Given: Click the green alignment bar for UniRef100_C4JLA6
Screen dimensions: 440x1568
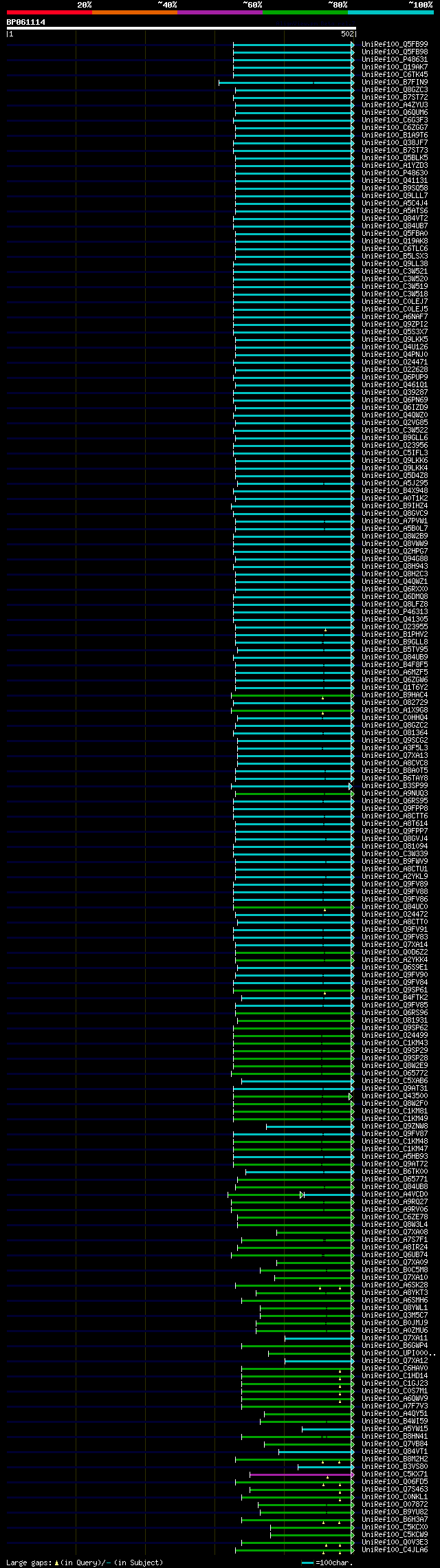Looking at the screenshot, I should pyautogui.click(x=294, y=1550).
